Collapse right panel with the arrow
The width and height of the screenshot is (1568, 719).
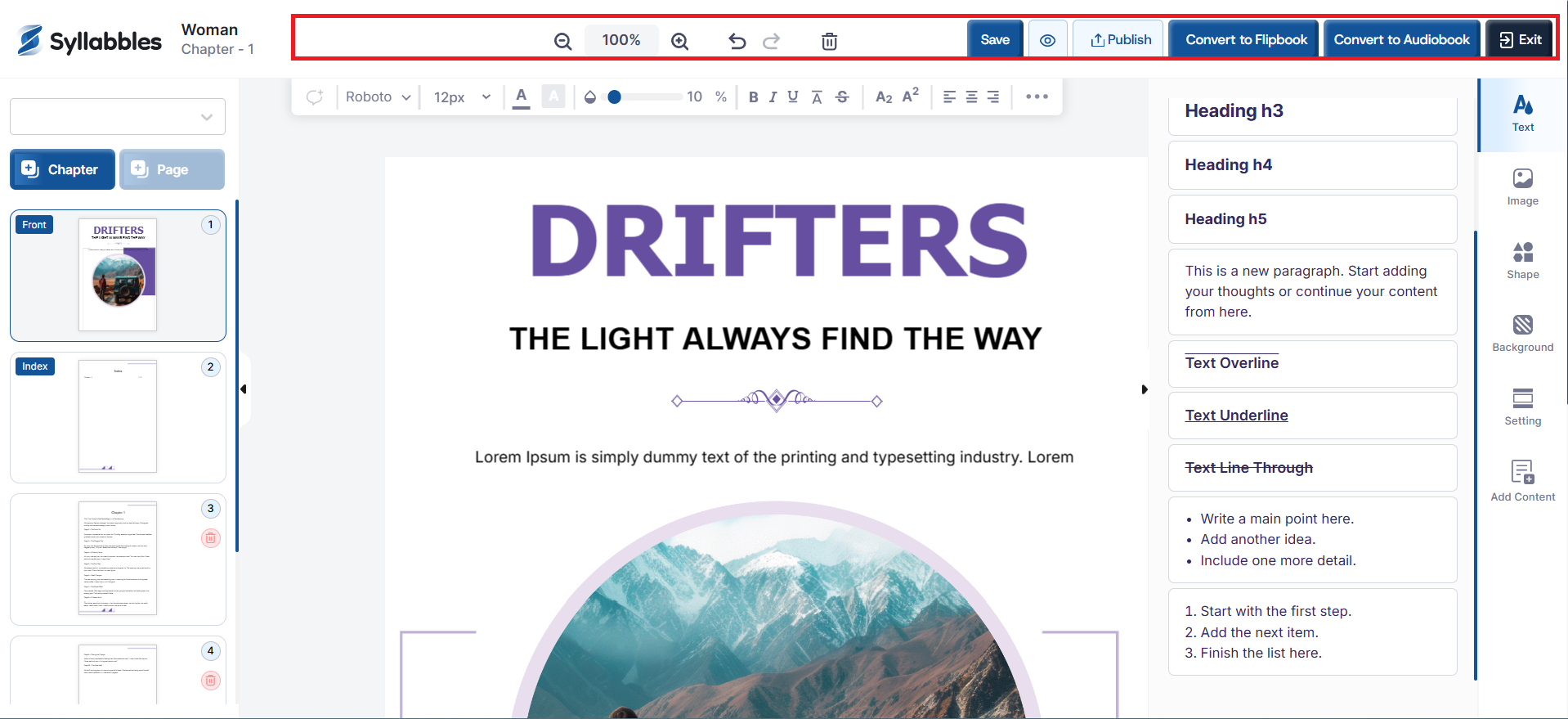1145,389
